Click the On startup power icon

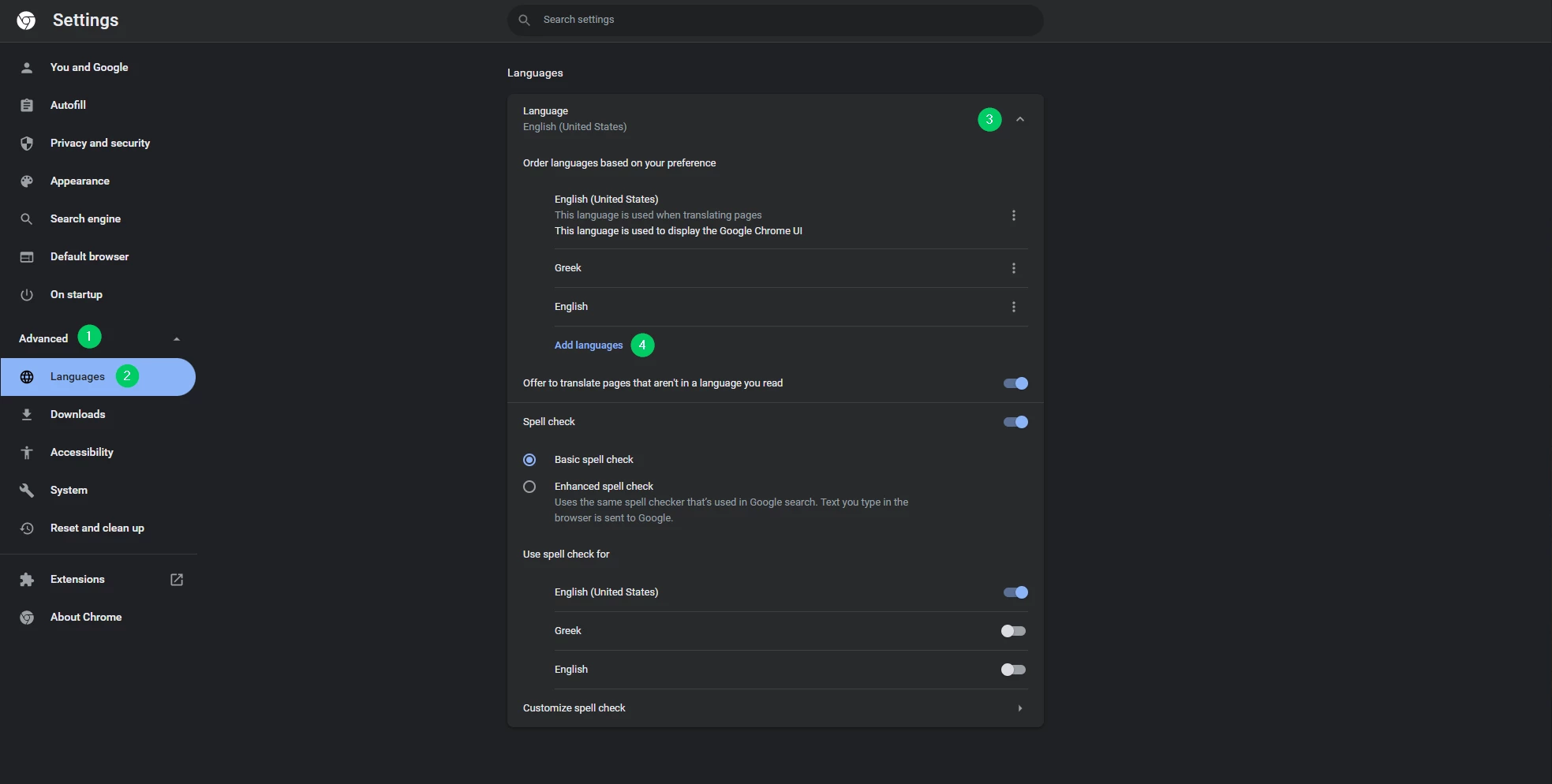click(27, 295)
